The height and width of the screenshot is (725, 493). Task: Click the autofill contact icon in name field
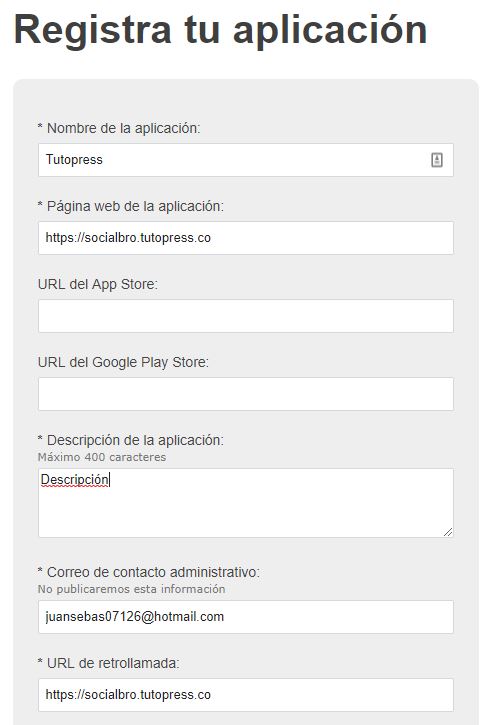(437, 160)
